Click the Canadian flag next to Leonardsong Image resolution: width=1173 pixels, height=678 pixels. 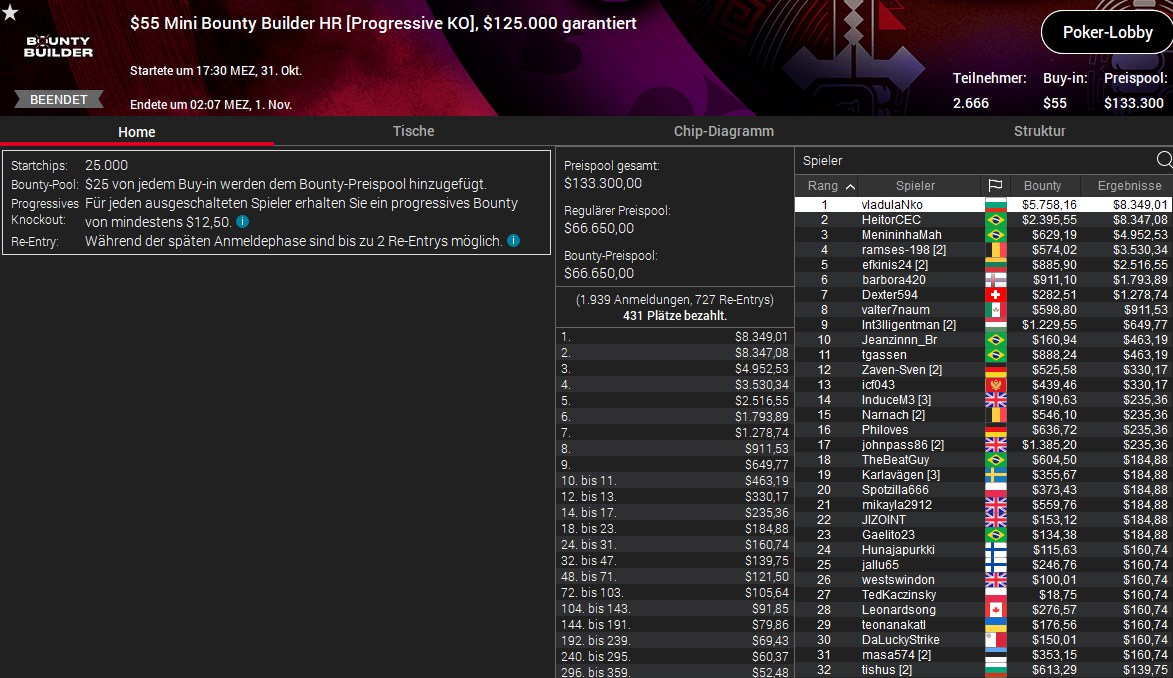click(995, 610)
